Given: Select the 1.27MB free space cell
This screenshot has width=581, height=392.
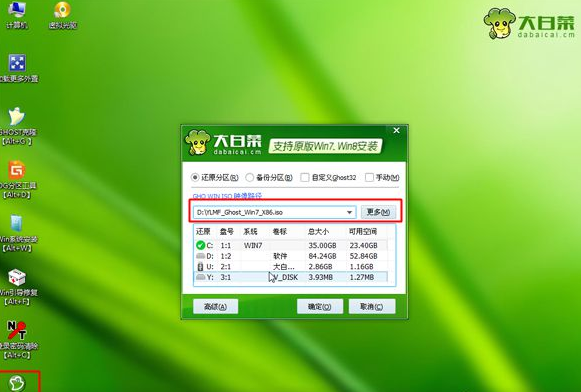Looking at the screenshot, I should (362, 277).
